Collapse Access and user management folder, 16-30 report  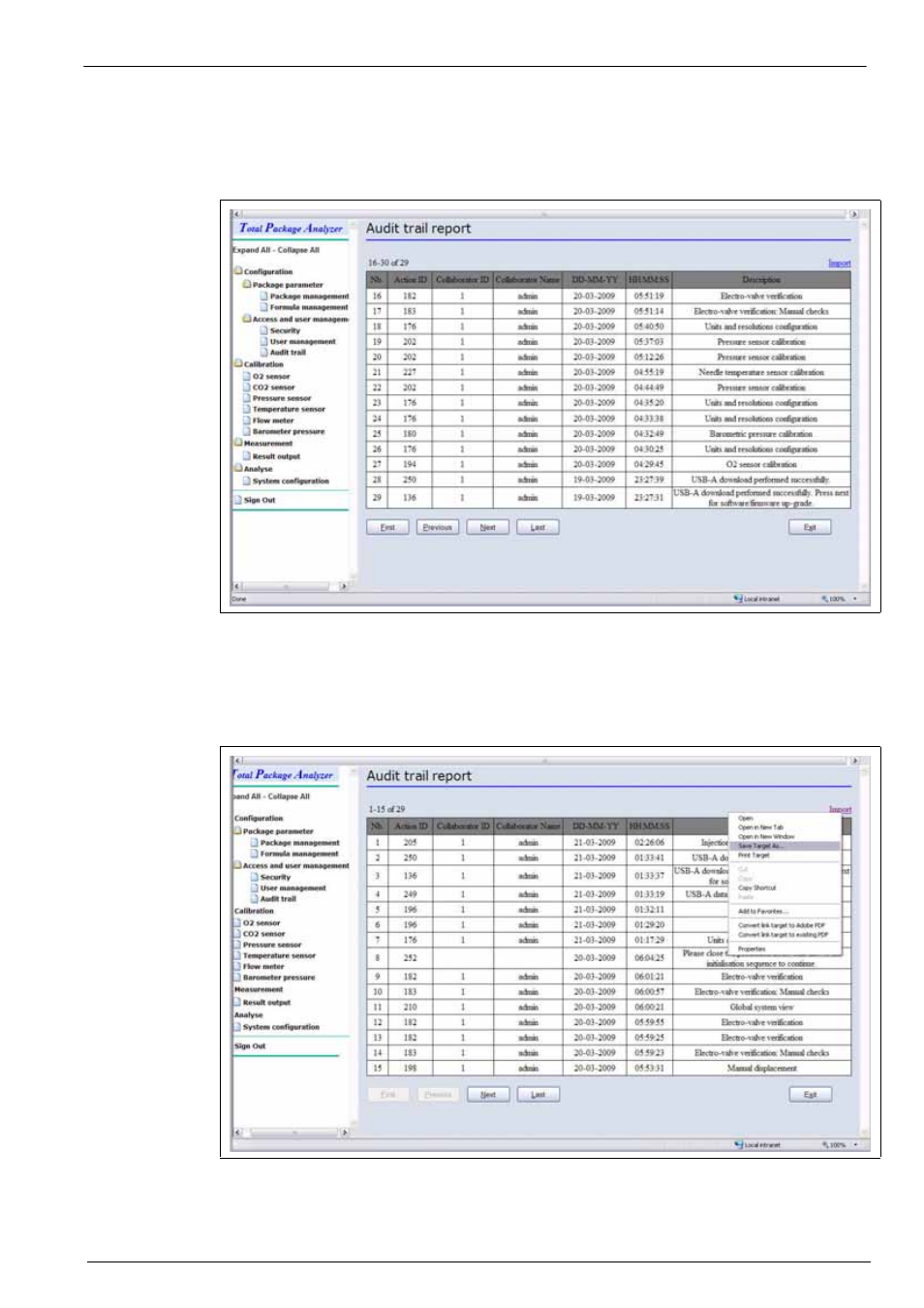(247, 318)
